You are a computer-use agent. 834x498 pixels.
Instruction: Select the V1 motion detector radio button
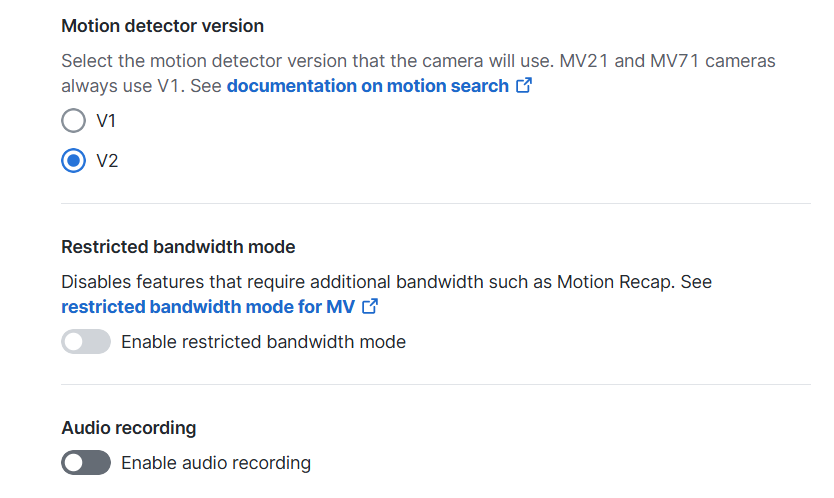(73, 121)
